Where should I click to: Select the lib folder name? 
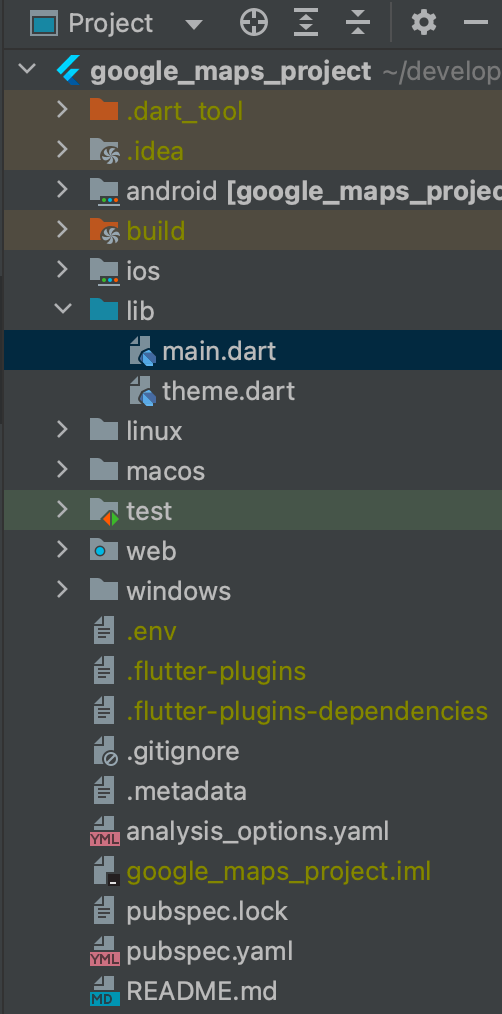coord(140,311)
